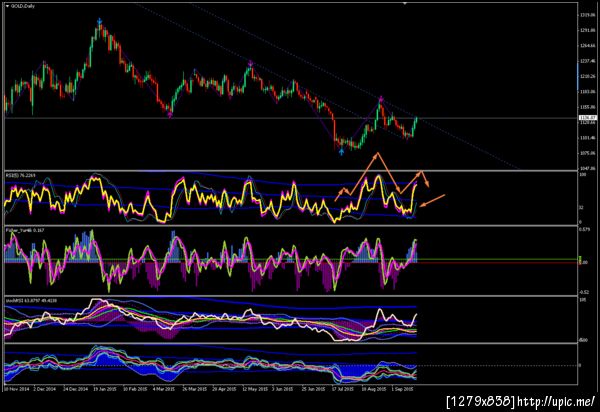
Task: Select the '17 Jul 2015' date on time axis
Action: 342,389
